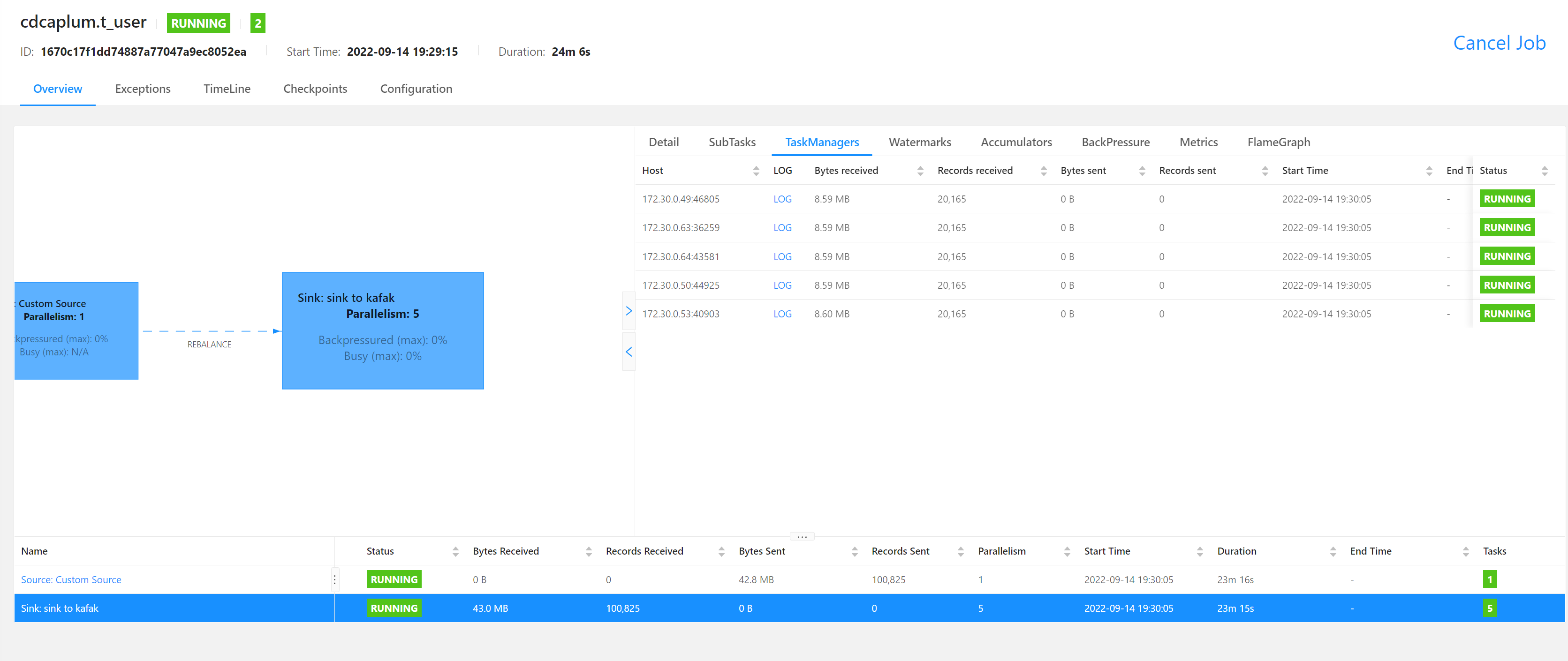Click RUNNING status in Source row
This screenshot has width=1568, height=661.
pos(394,579)
